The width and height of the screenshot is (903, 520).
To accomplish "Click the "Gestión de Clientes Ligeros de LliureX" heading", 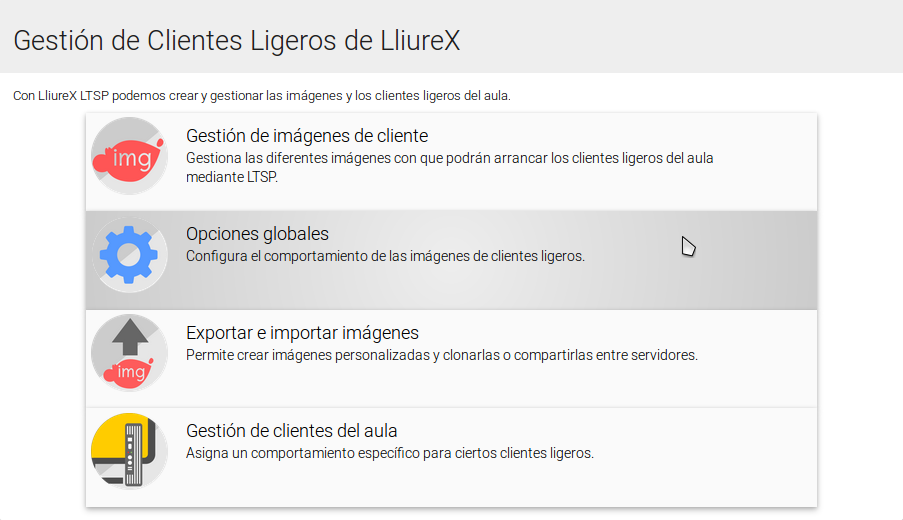I will 237,41.
